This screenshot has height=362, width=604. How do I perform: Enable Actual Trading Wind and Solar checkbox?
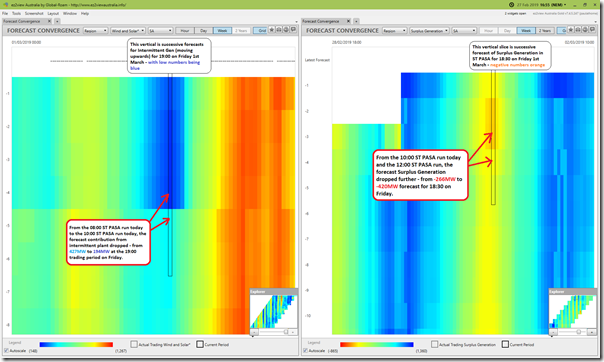[134, 344]
